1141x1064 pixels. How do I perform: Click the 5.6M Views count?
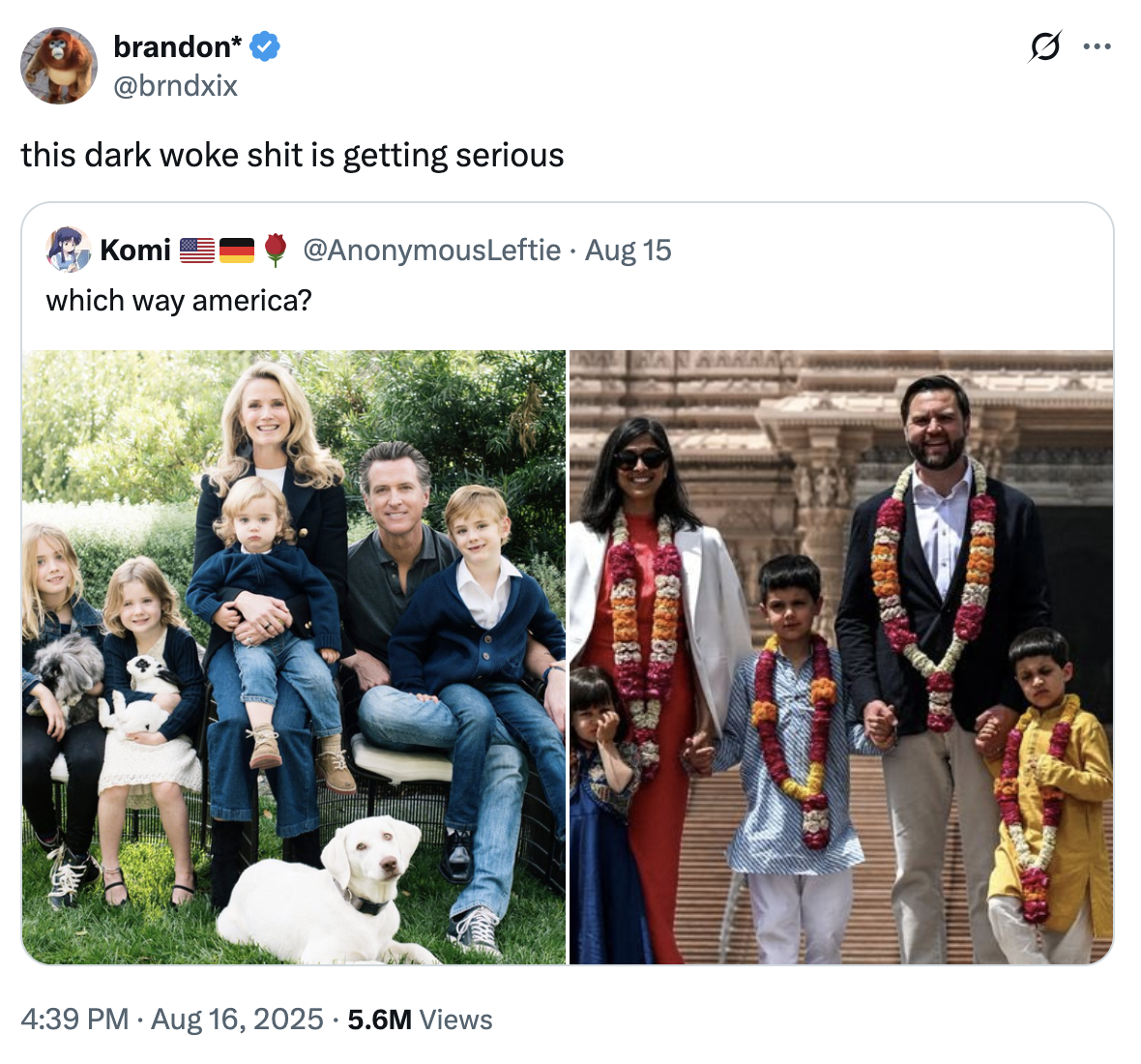tap(420, 1020)
